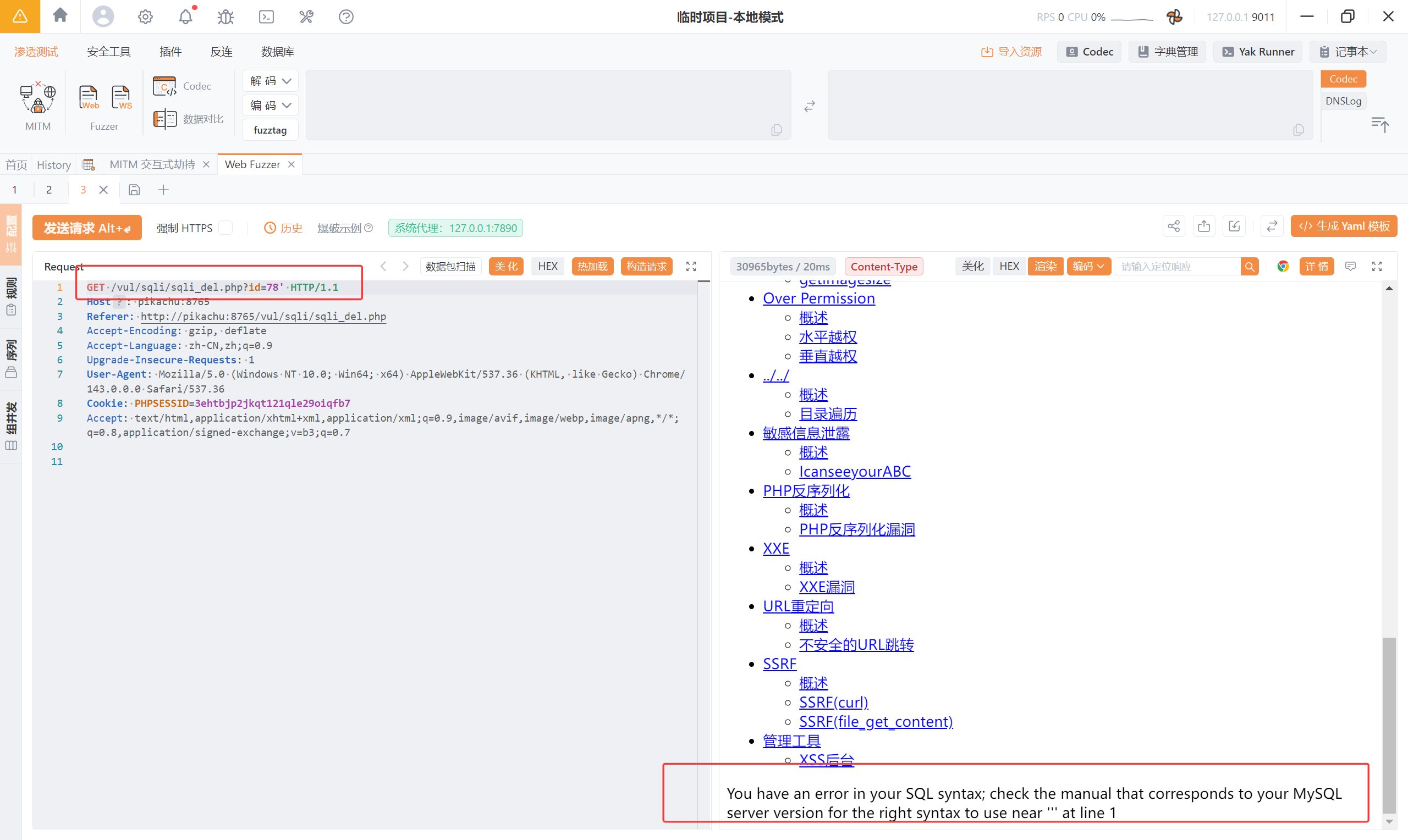This screenshot has height=840, width=1408.
Task: Expand the 编码 encode dropdown in the codec bar
Action: coord(270,106)
